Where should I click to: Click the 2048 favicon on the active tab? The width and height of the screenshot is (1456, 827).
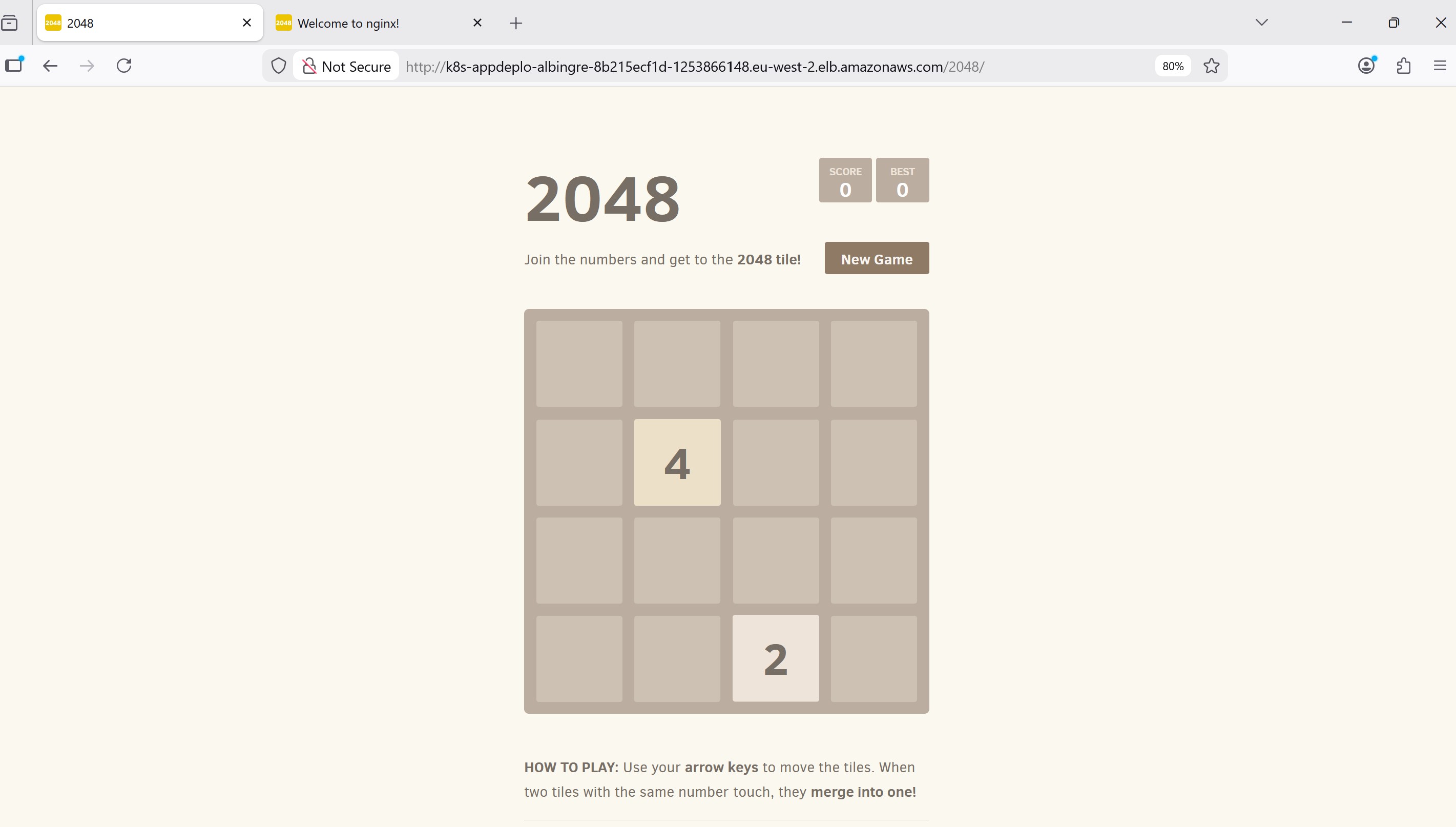click(x=53, y=23)
